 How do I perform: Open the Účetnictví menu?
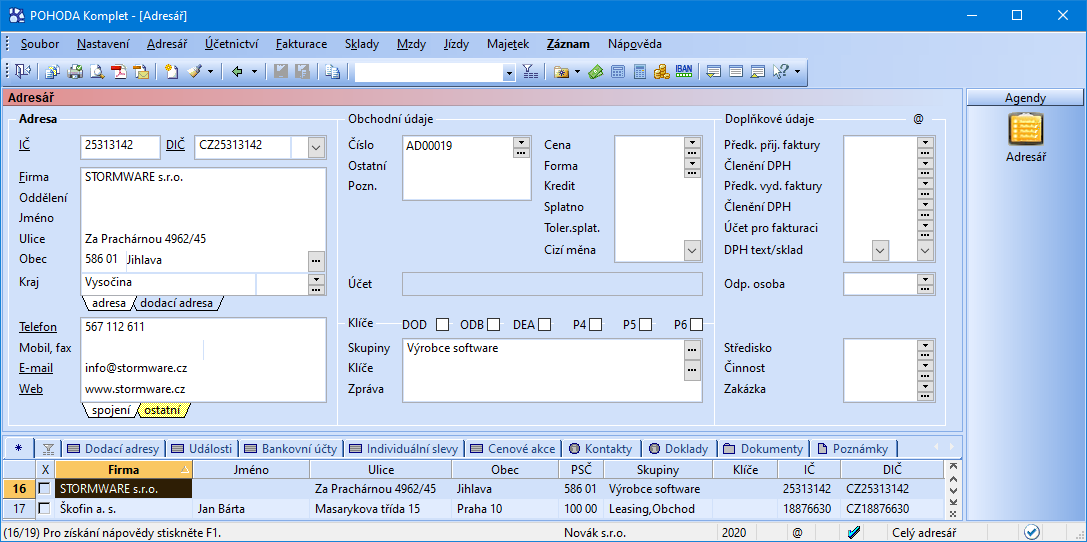coord(232,44)
